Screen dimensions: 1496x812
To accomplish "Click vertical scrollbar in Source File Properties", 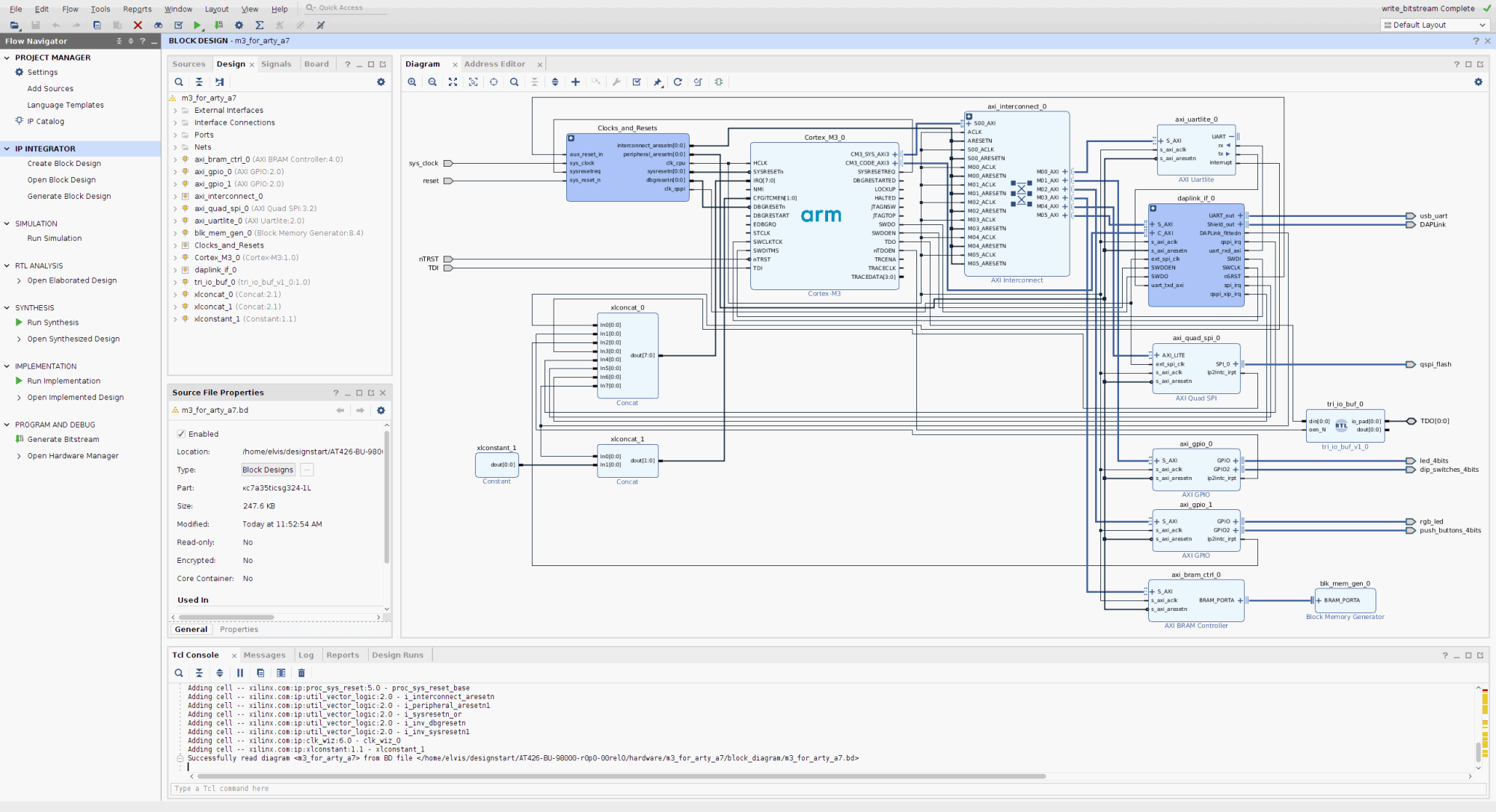I will (x=387, y=497).
